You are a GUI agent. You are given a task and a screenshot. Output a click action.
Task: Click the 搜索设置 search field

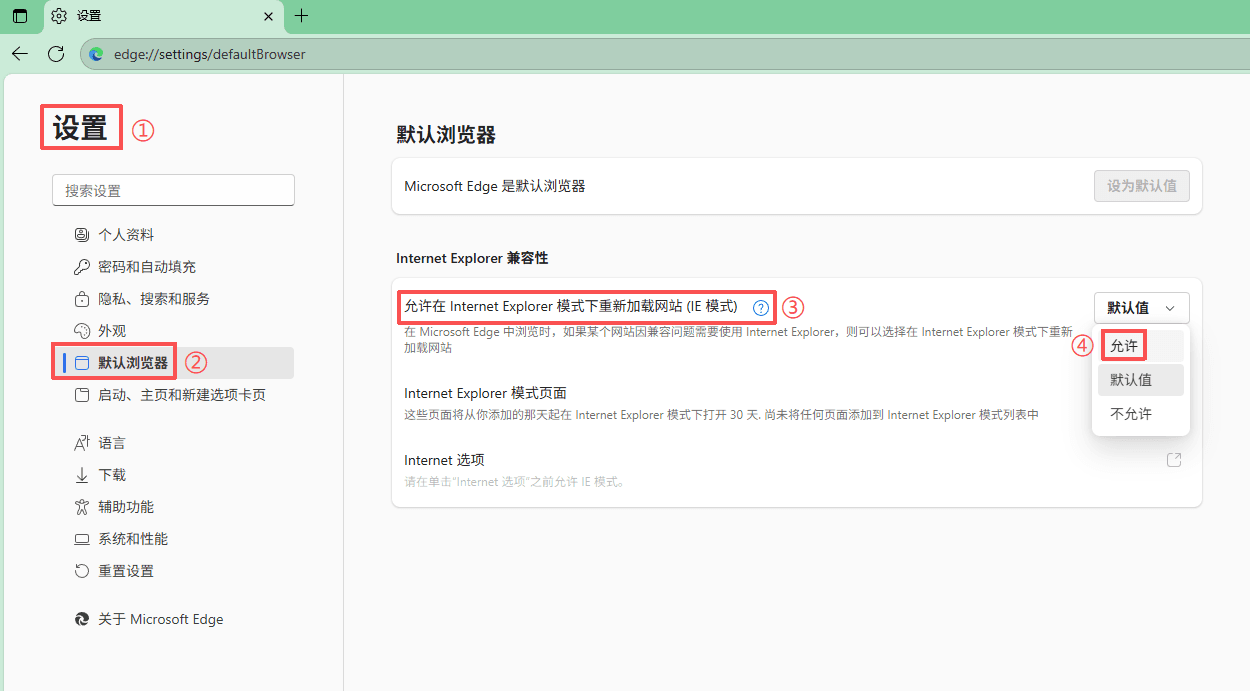pyautogui.click(x=173, y=189)
